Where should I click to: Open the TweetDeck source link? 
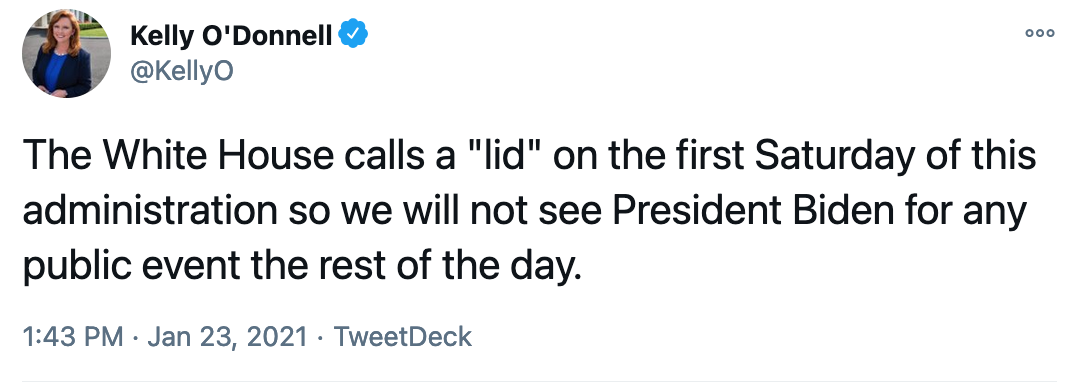402,337
